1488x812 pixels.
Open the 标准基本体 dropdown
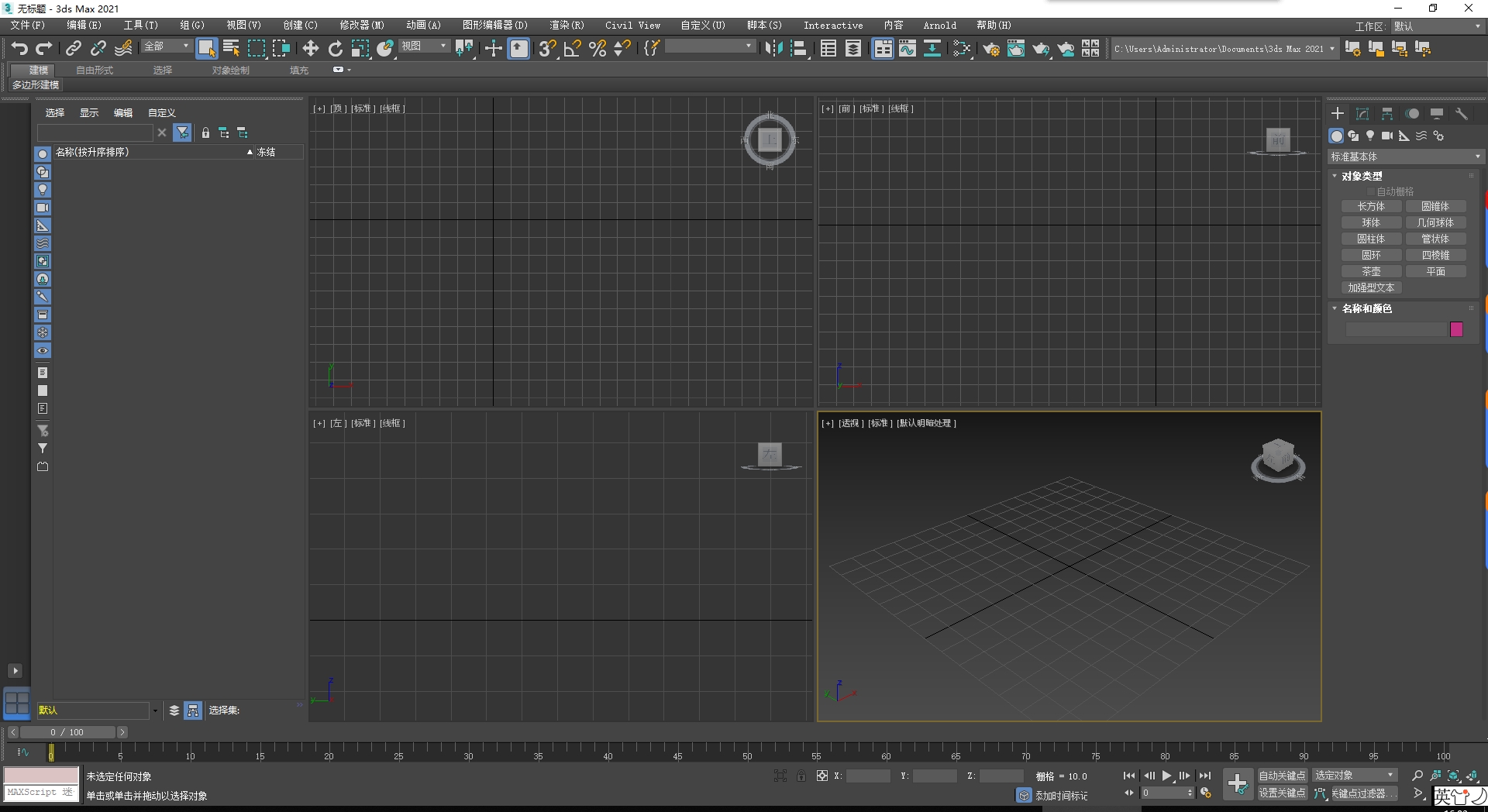click(x=1404, y=157)
